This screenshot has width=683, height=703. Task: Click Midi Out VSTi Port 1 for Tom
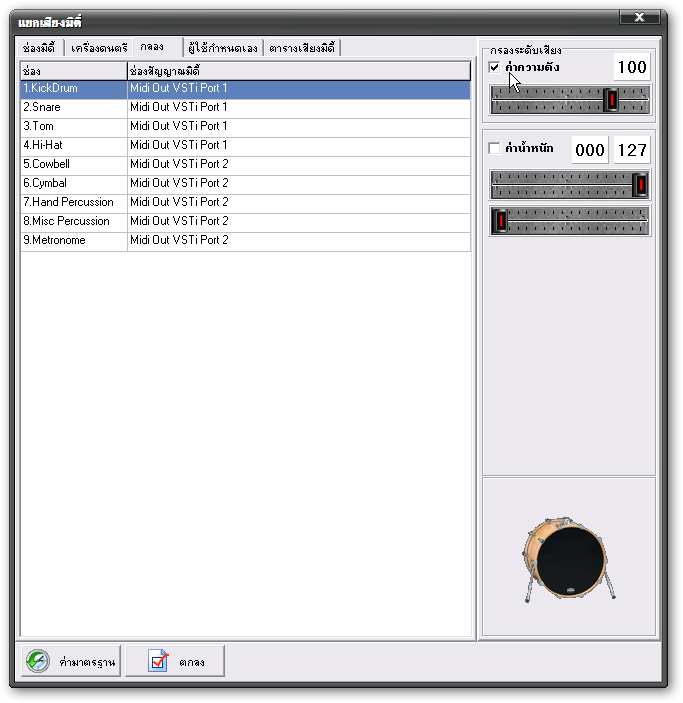[x=178, y=126]
